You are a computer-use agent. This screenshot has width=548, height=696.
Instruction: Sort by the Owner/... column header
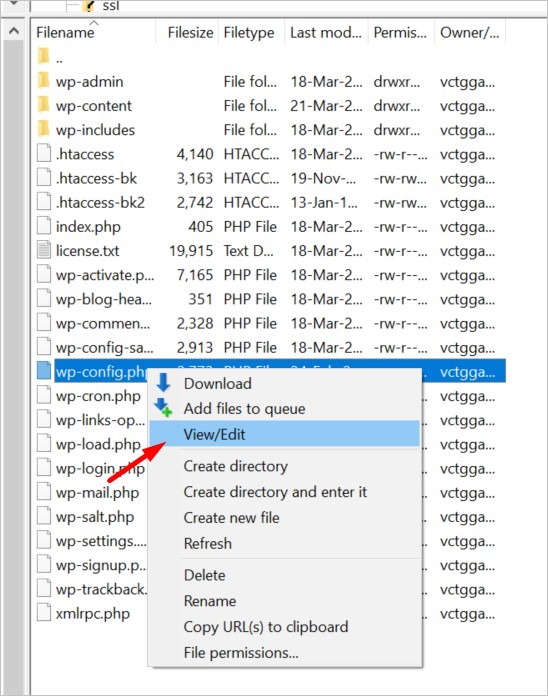pos(470,32)
